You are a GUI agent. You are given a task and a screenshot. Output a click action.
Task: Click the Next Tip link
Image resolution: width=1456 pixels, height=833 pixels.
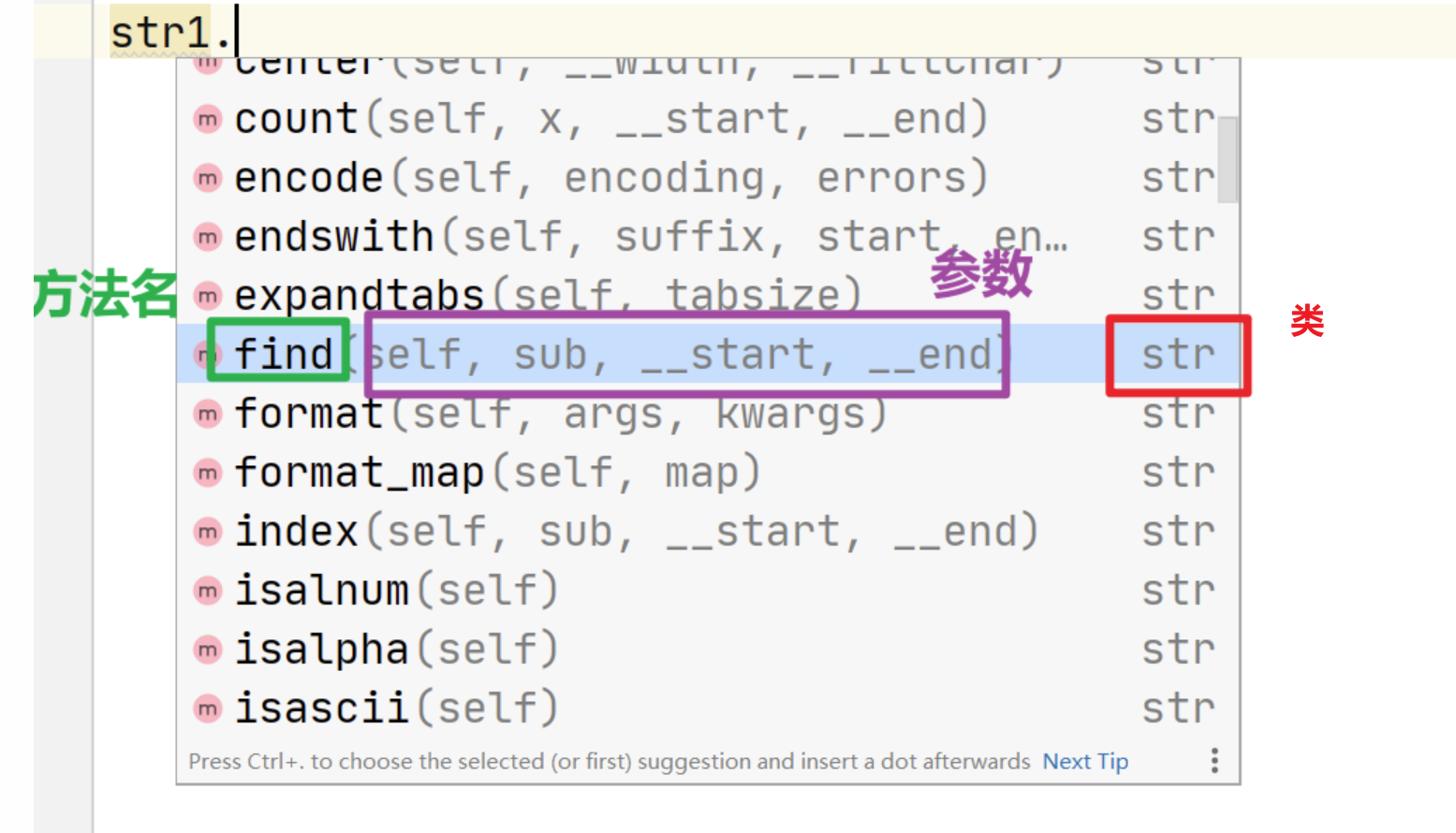tap(1085, 762)
